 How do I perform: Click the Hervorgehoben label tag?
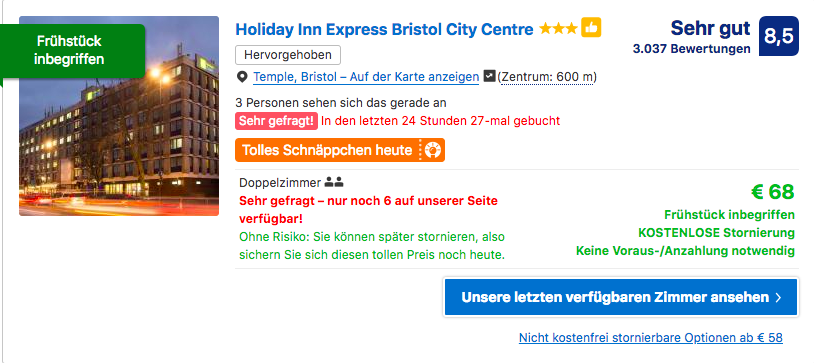click(288, 55)
